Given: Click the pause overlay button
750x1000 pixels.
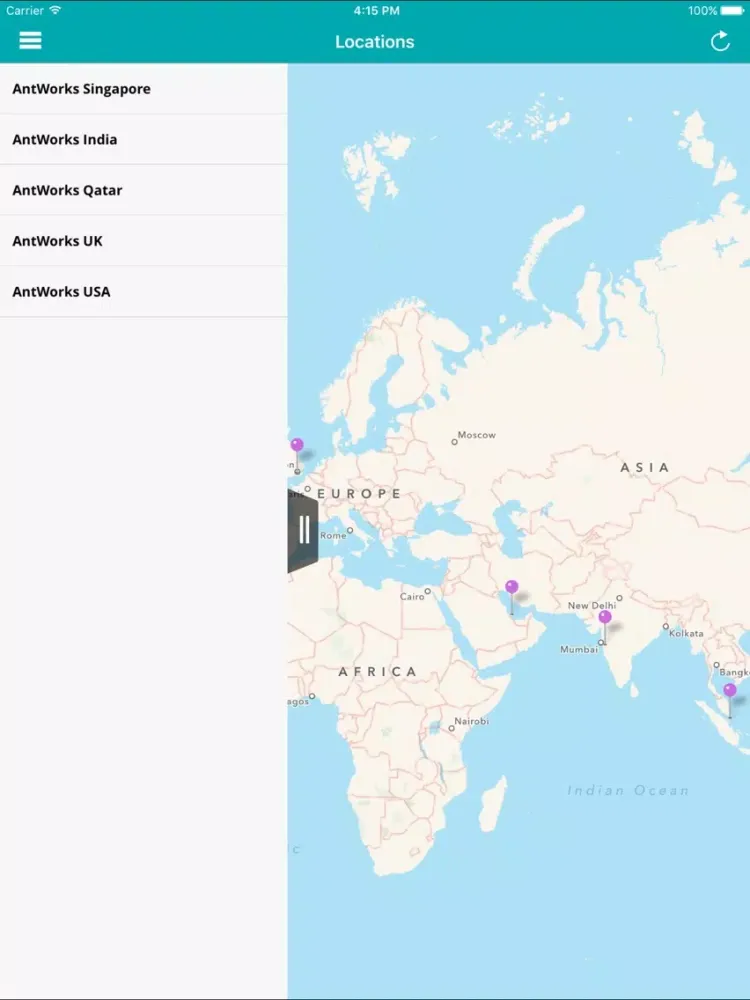Looking at the screenshot, I should (303, 531).
